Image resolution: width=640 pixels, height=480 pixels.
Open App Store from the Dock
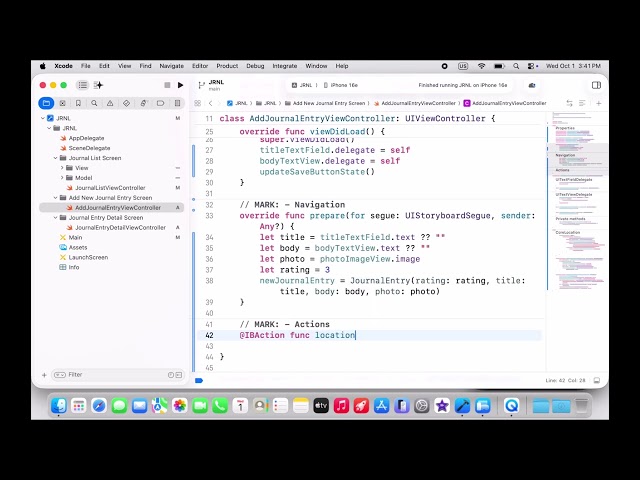coord(381,406)
